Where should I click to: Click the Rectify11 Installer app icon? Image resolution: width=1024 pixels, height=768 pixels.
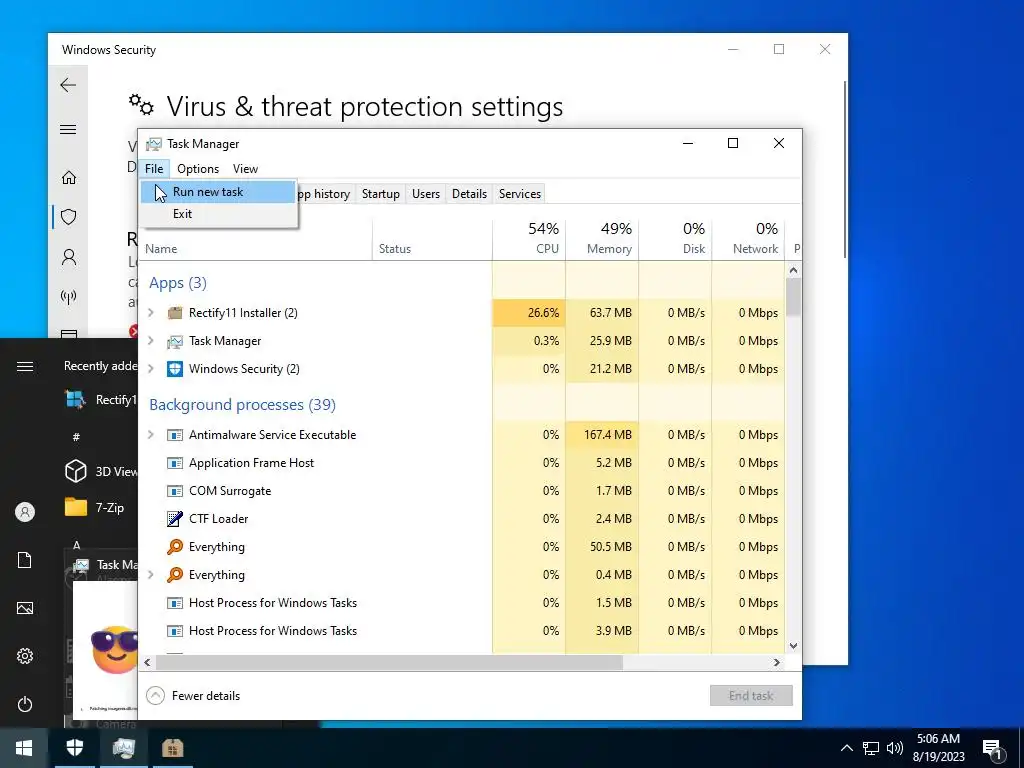pyautogui.click(x=174, y=313)
